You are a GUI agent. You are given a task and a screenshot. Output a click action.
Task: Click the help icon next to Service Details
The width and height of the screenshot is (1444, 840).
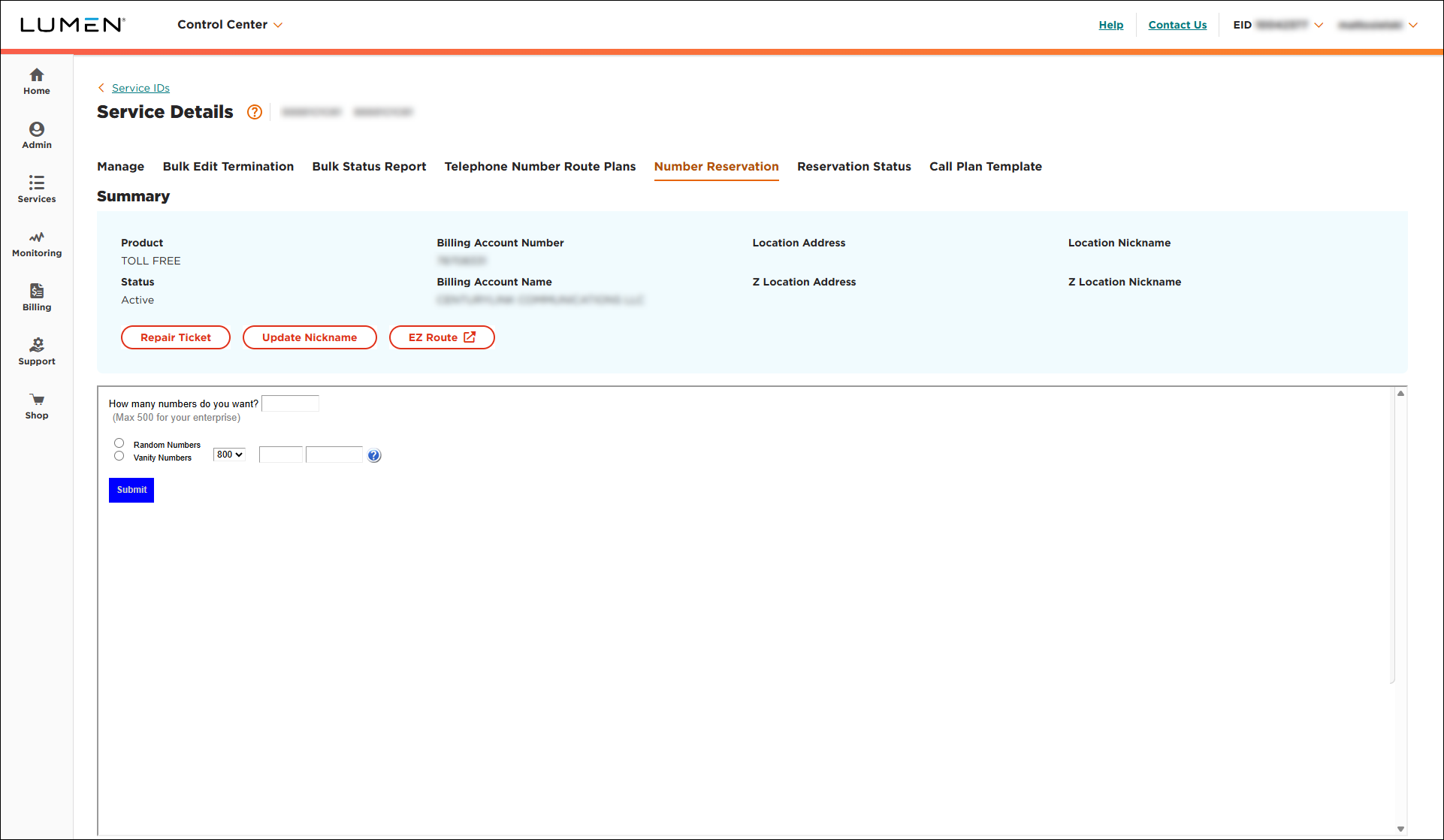coord(254,112)
